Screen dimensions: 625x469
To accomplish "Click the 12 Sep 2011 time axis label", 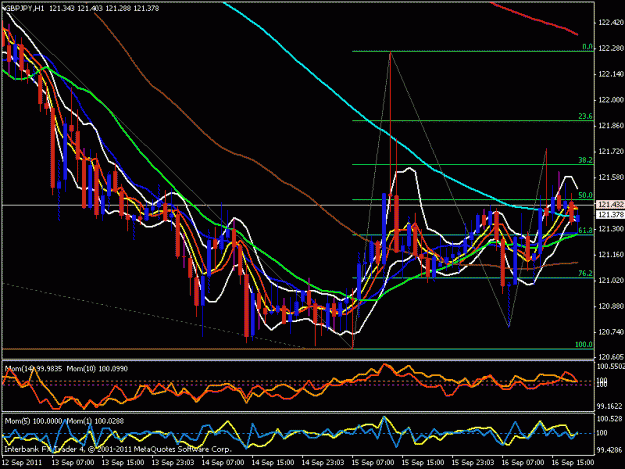I will [x=22, y=463].
